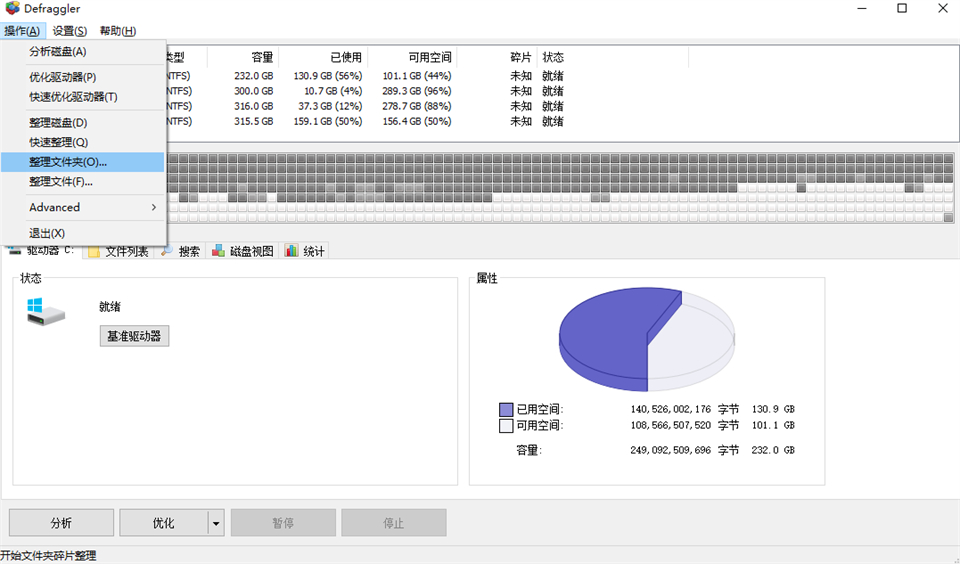Click the 基准驱动器 button
Image resolution: width=960 pixels, height=564 pixels.
coord(134,336)
